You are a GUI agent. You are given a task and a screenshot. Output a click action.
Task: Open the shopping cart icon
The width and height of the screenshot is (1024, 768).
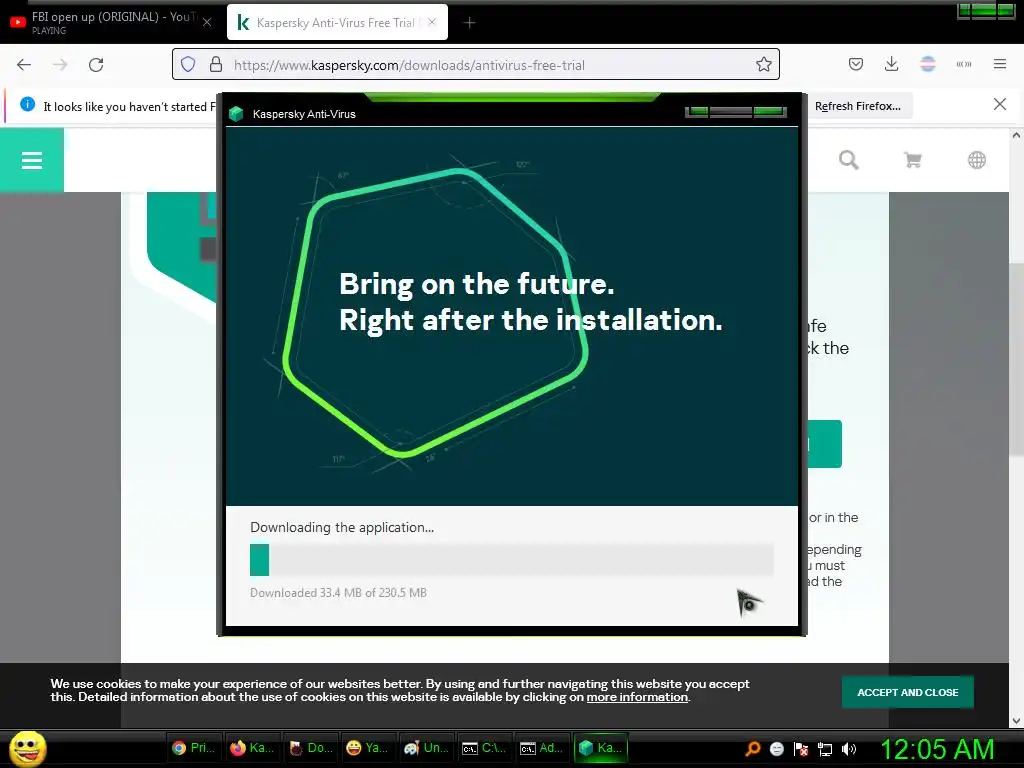(912, 160)
